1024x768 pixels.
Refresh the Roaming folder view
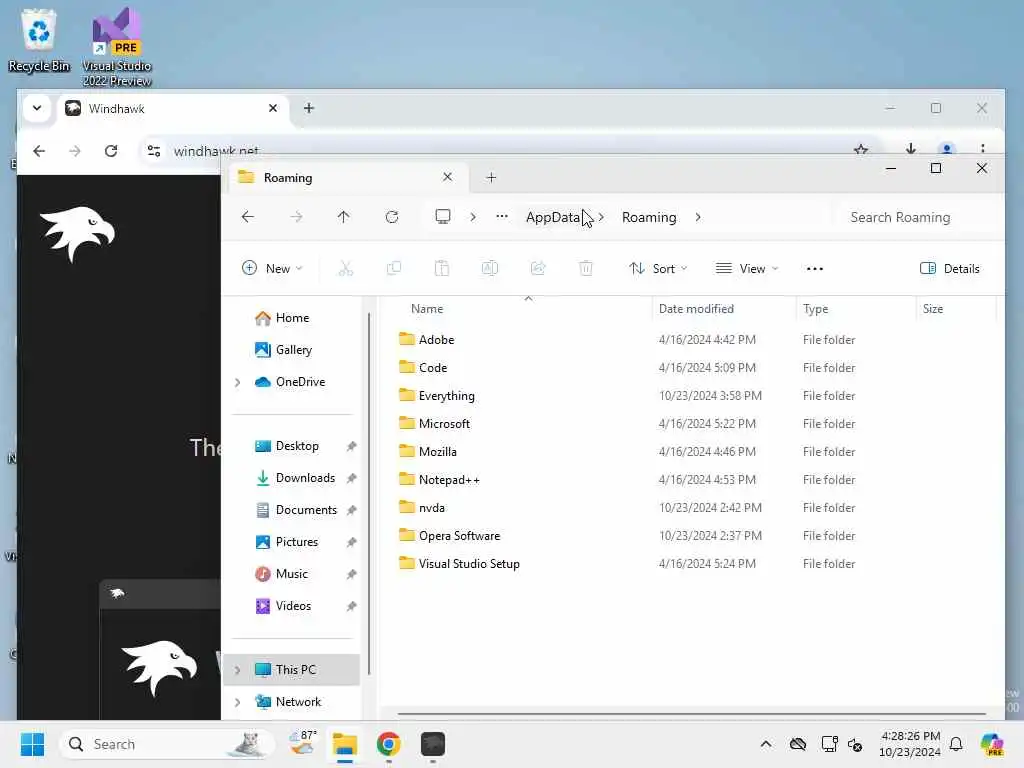coord(392,217)
